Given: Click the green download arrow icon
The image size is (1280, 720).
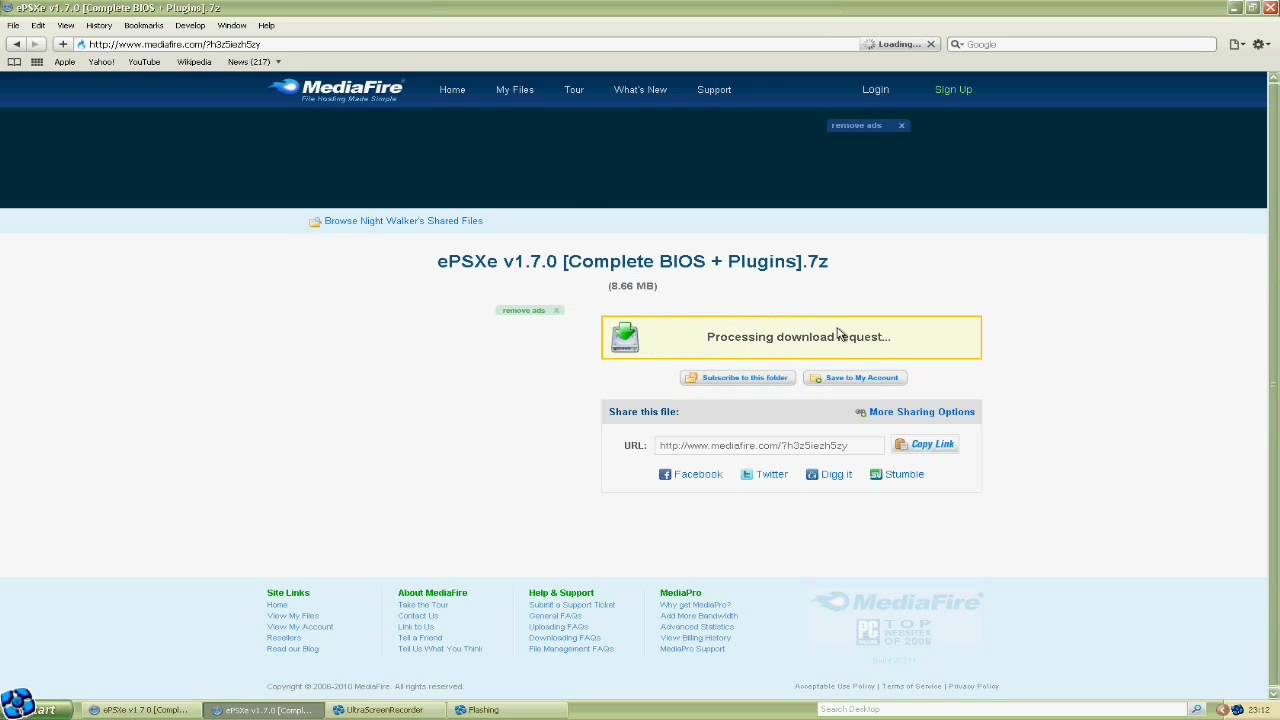Looking at the screenshot, I should (x=625, y=337).
